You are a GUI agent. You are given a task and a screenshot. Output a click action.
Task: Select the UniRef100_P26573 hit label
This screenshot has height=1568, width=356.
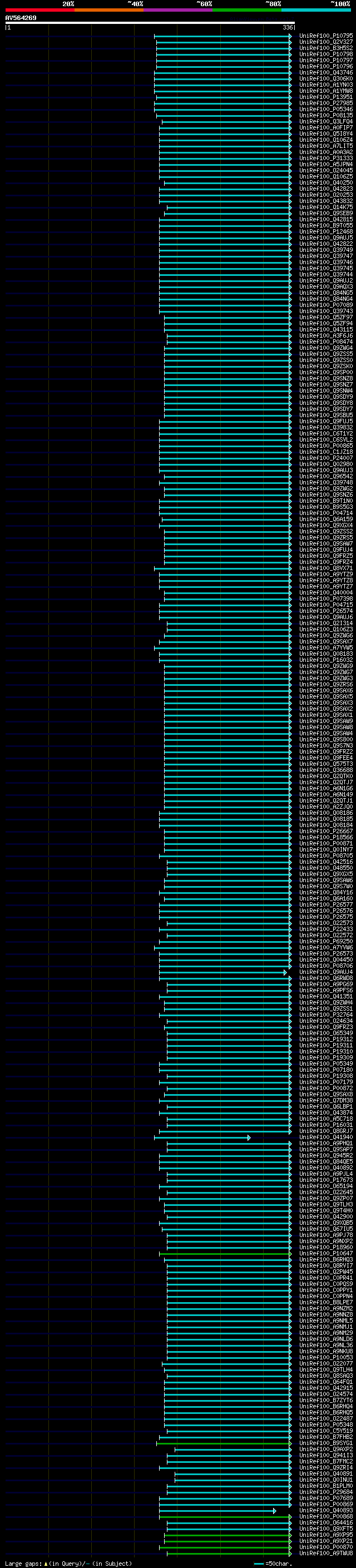click(x=325, y=953)
